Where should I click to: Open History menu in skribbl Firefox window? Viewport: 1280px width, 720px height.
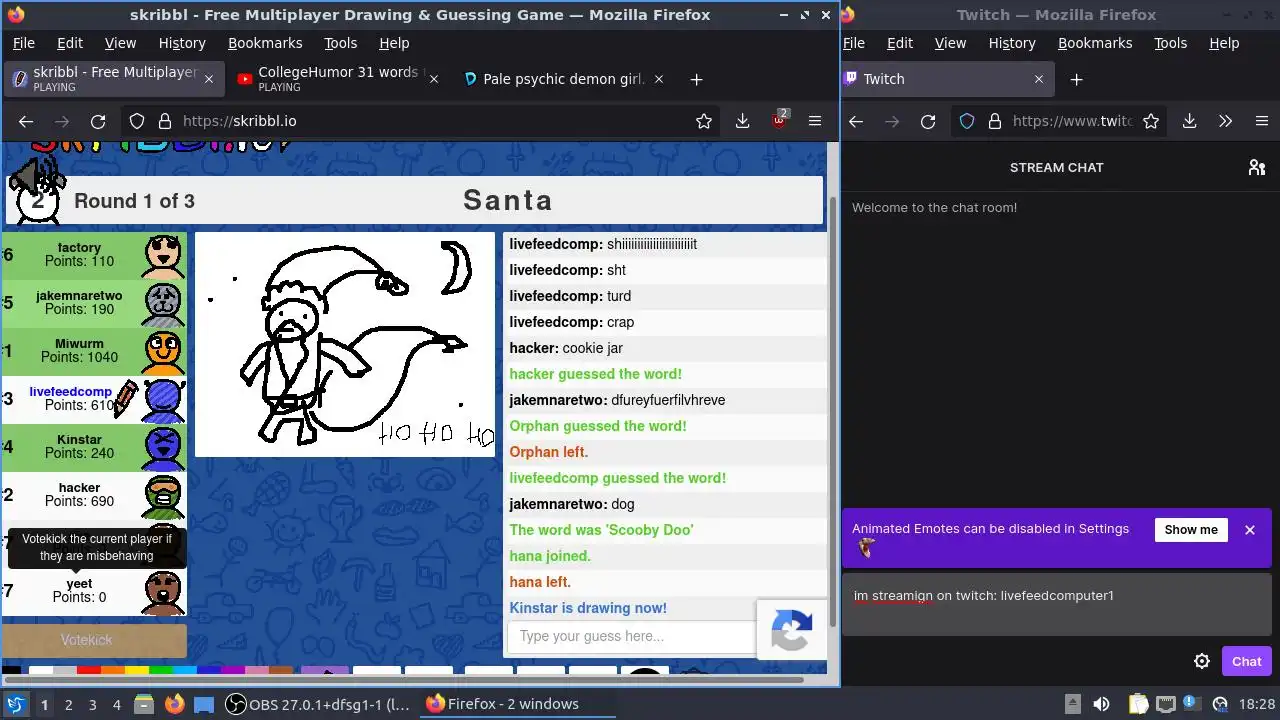(182, 43)
